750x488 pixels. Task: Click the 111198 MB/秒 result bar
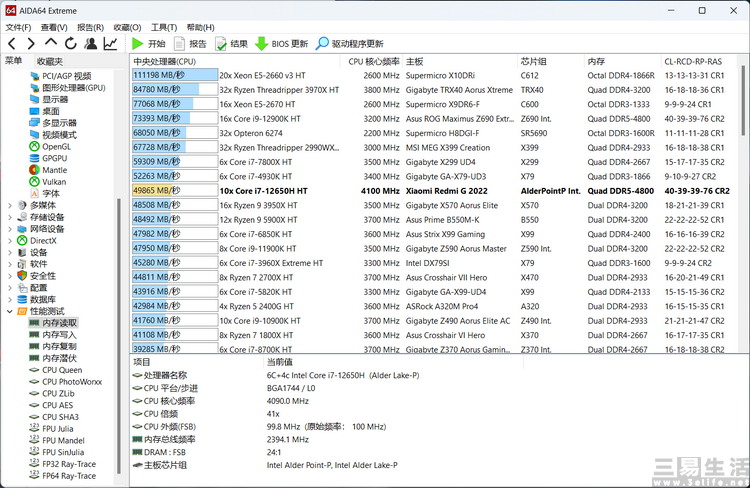(x=175, y=75)
